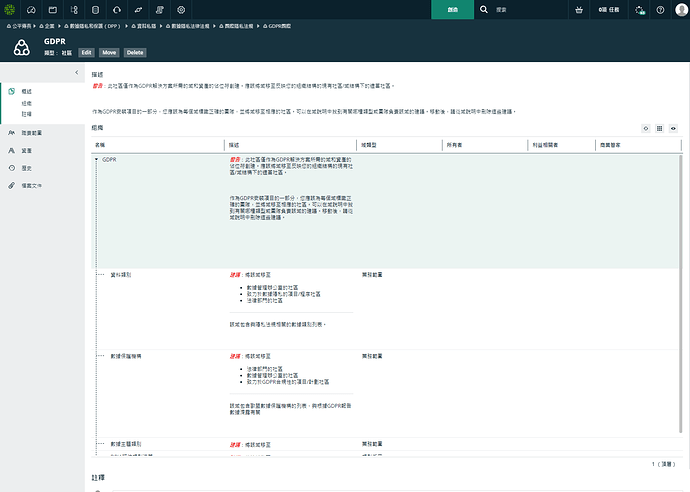Toggle the eye visibility icon above the table
The image size is (690, 492).
point(673,129)
